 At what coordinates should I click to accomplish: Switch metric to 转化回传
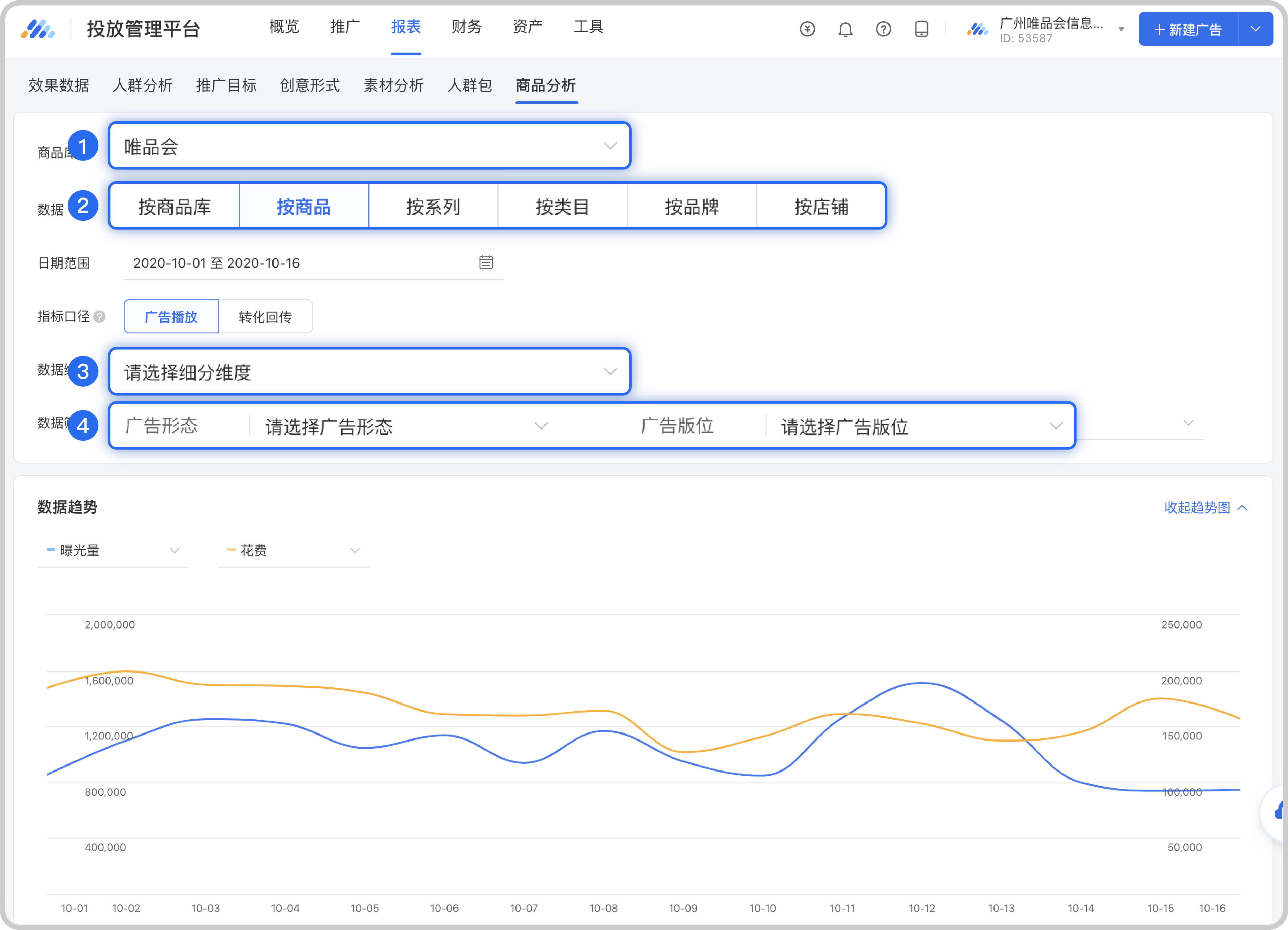(x=265, y=316)
